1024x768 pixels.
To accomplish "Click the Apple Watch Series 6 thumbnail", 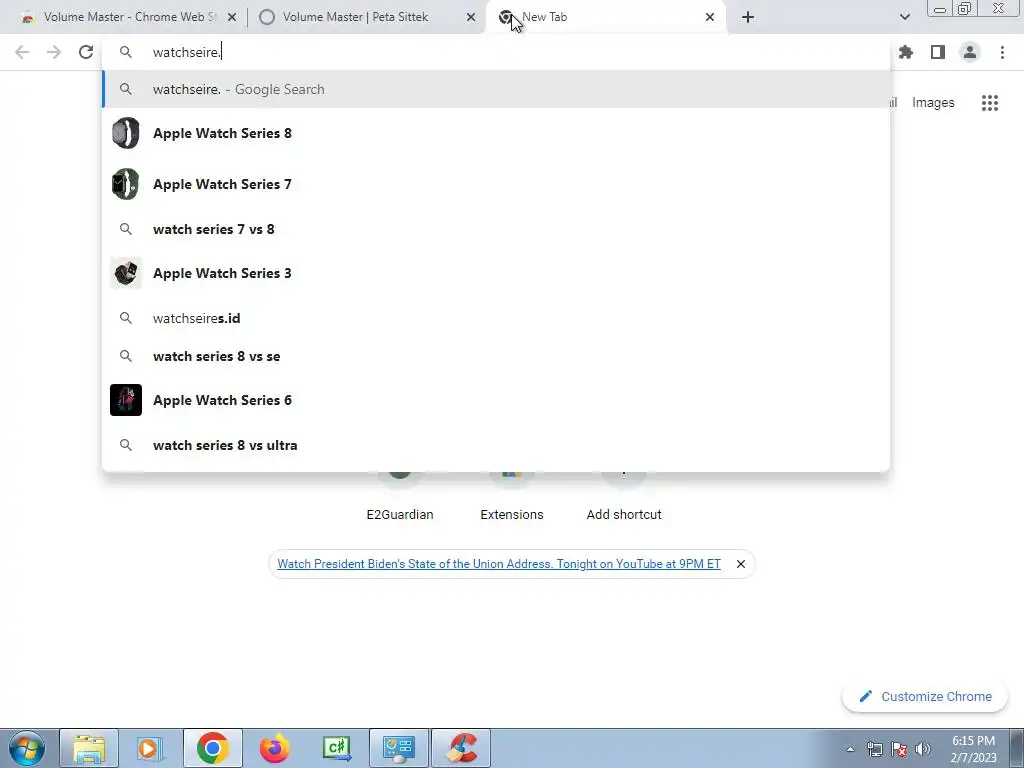I will pyautogui.click(x=126, y=400).
